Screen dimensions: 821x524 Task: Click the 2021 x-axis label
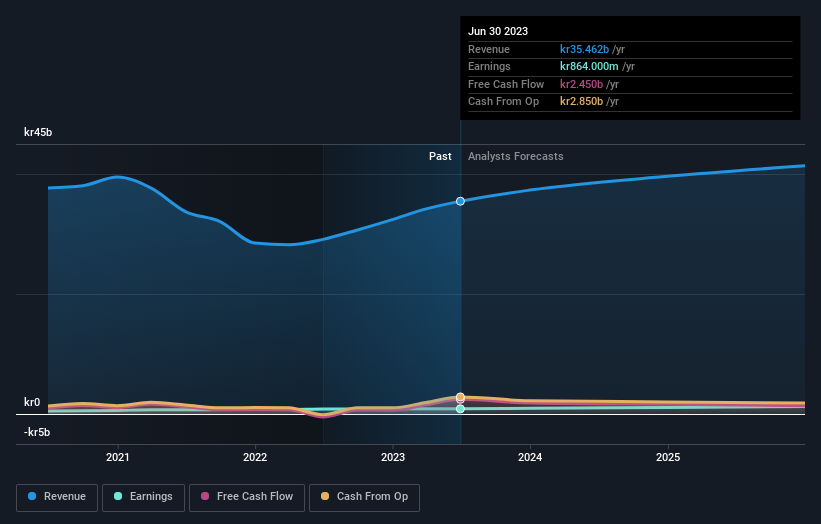point(118,457)
